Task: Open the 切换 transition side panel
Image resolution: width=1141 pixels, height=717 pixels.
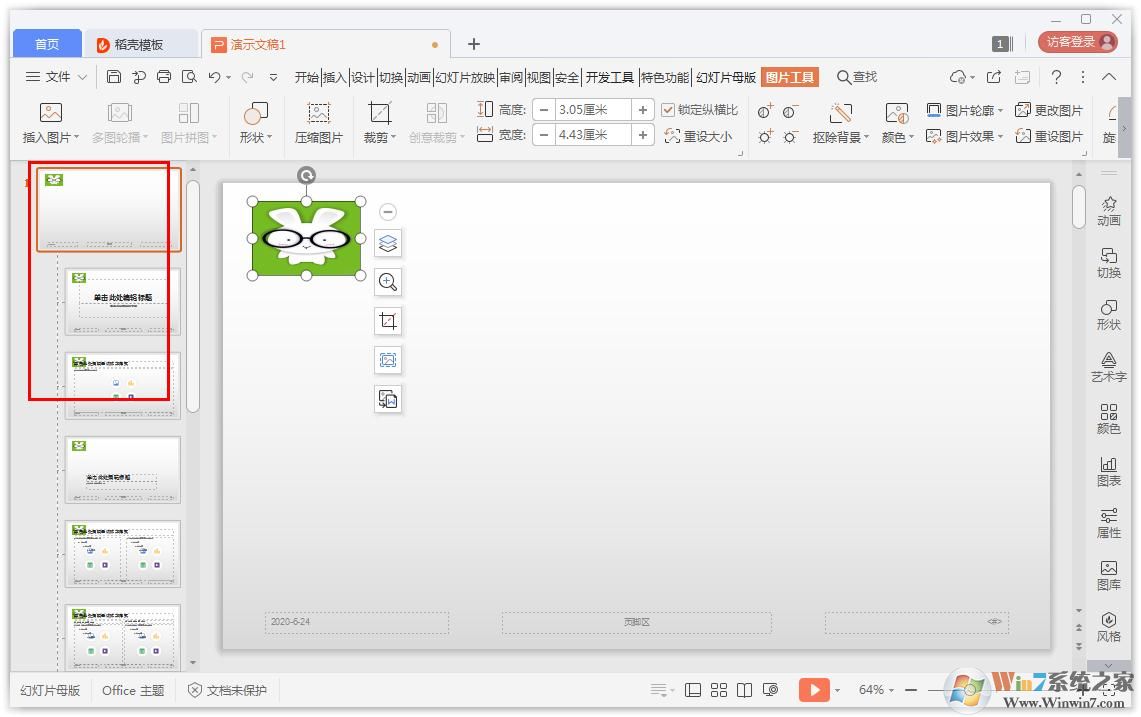Action: [1108, 264]
